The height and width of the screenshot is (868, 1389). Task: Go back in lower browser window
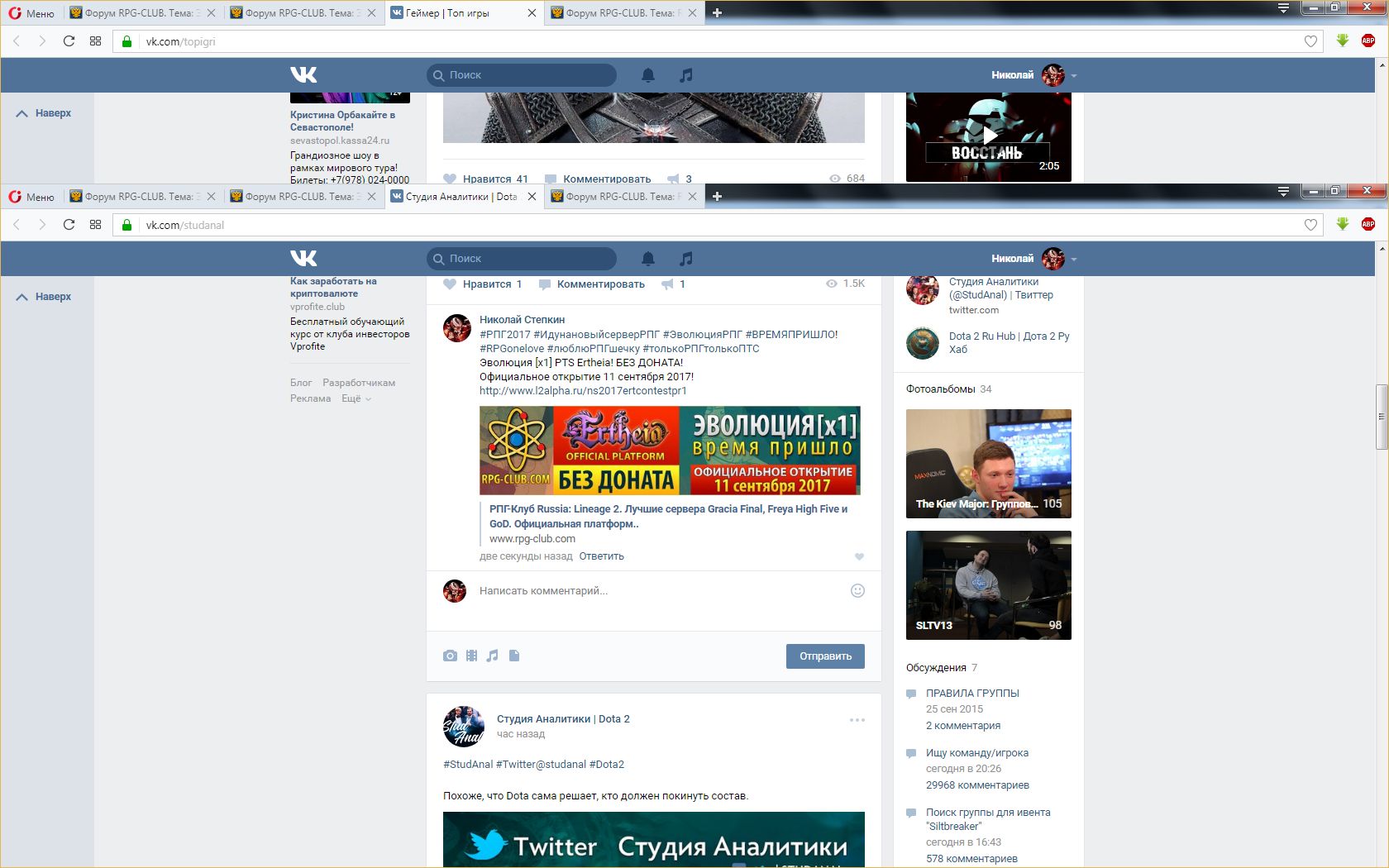click(17, 225)
